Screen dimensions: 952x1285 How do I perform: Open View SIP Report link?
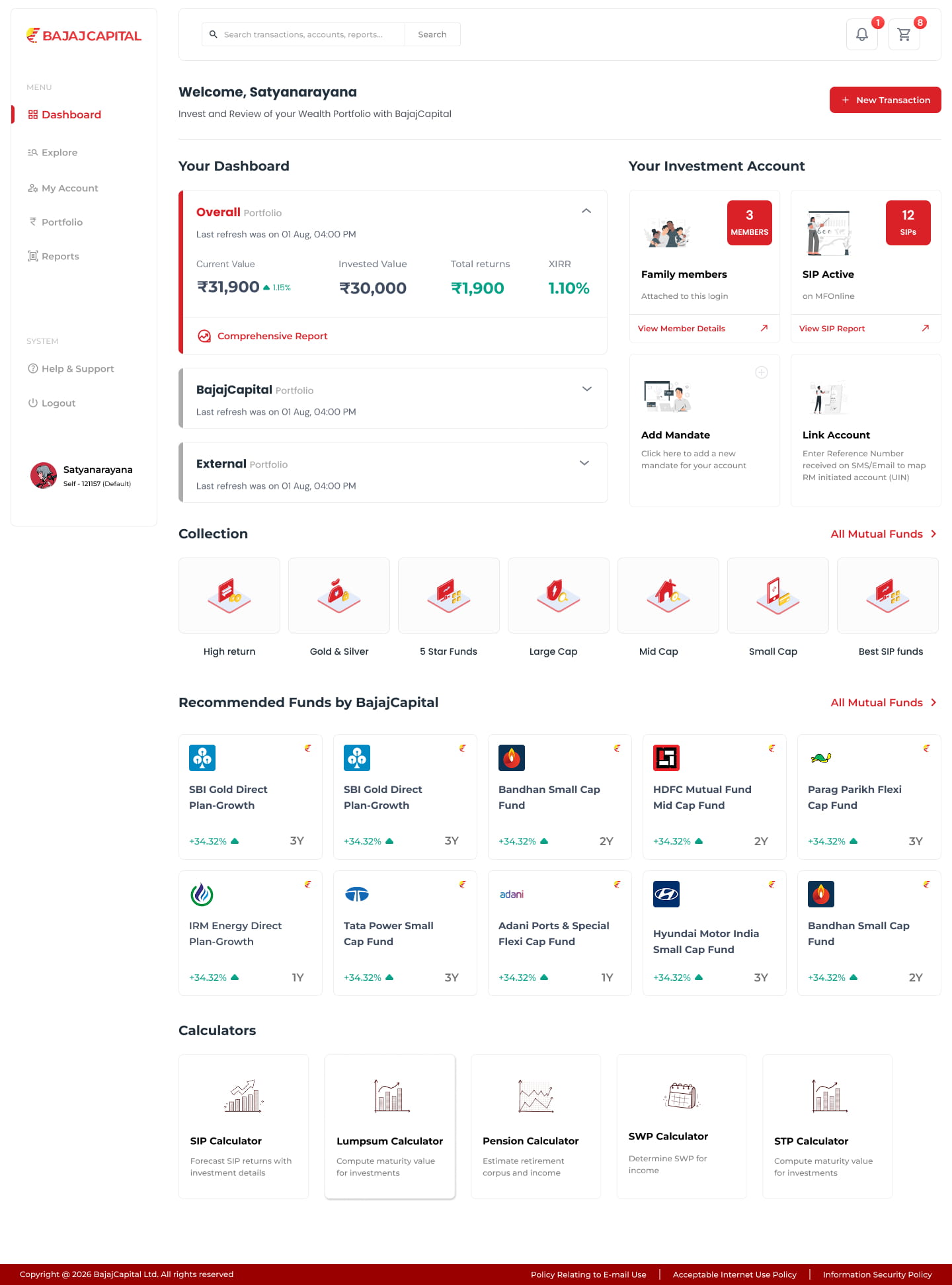832,328
